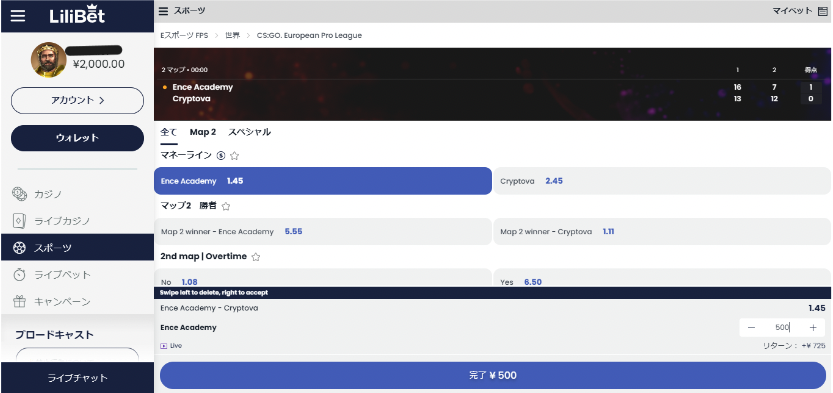Switch to the Map 2 tab

coord(203,132)
